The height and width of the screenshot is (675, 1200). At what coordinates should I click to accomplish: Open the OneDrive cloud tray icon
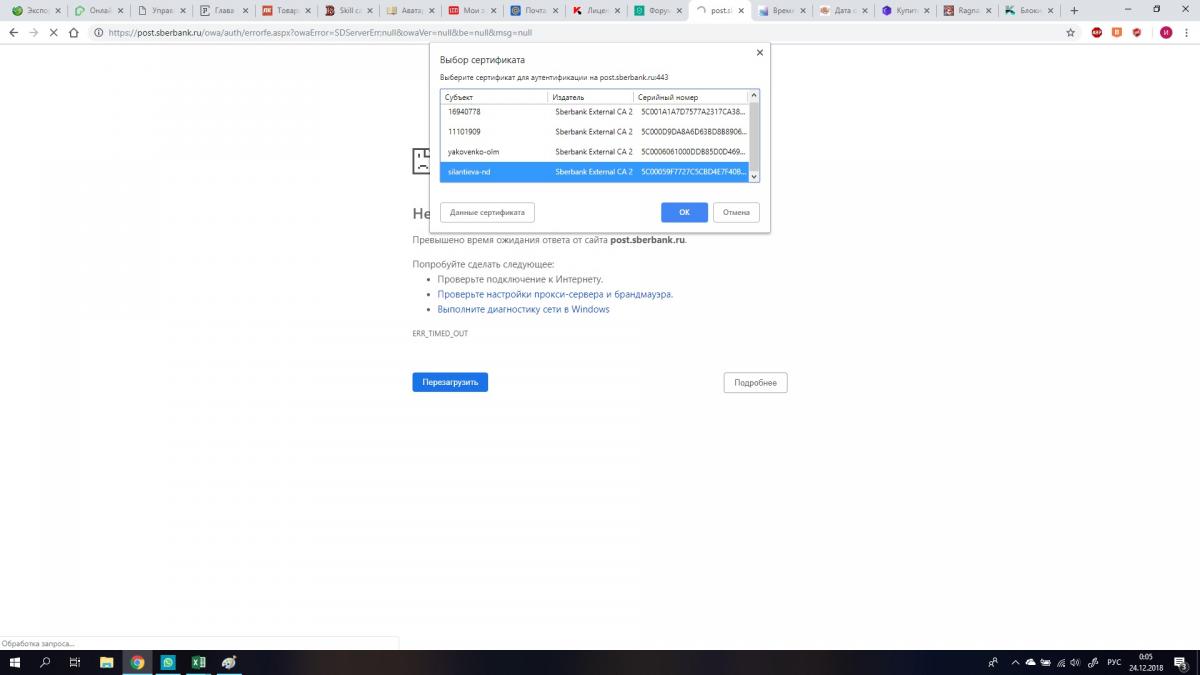(1031, 662)
